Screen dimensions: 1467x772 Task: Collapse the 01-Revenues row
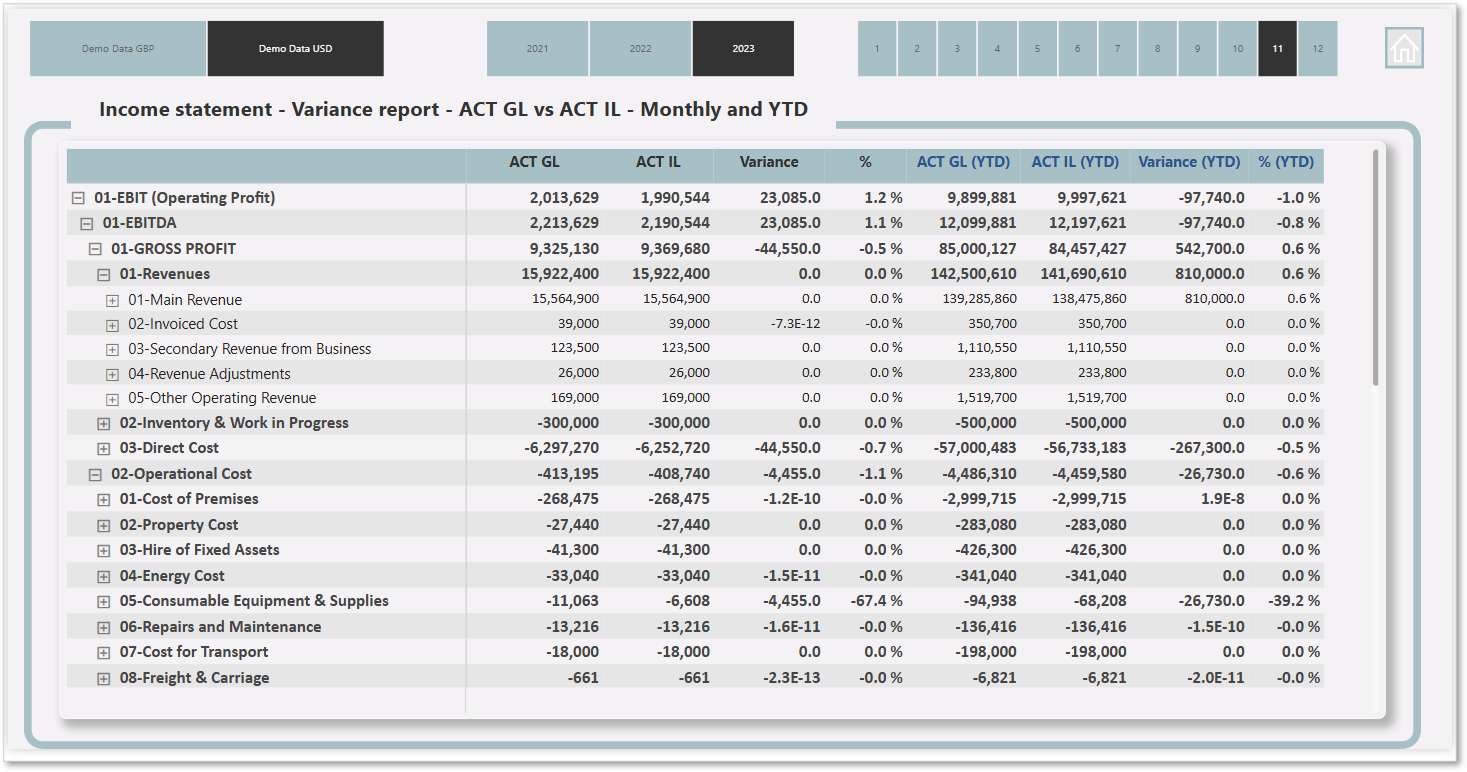103,274
